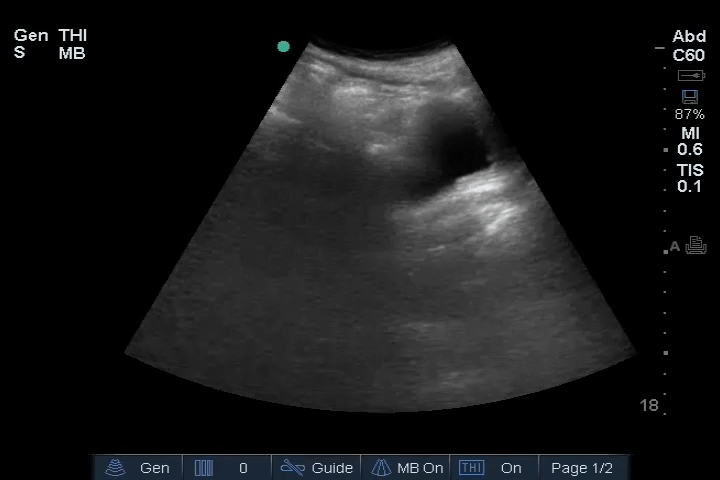Screen dimensions: 720x480
Task: Adjust the dynamic range value 0
Action: pyautogui.click(x=243, y=467)
